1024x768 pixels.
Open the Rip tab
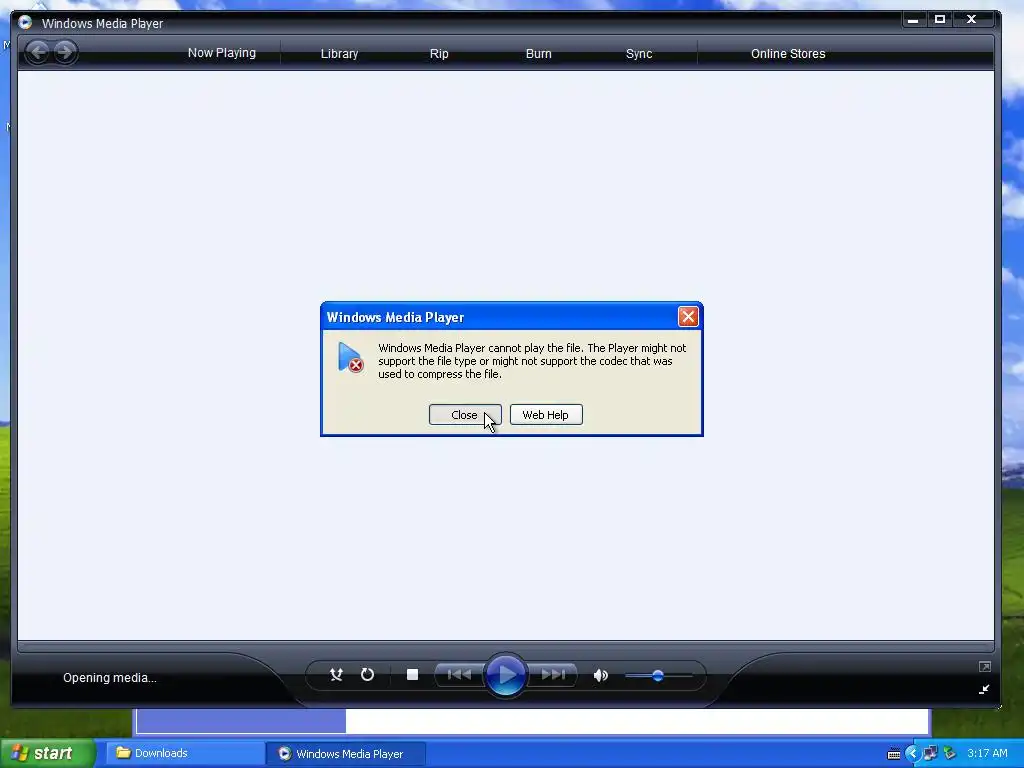pyautogui.click(x=439, y=54)
